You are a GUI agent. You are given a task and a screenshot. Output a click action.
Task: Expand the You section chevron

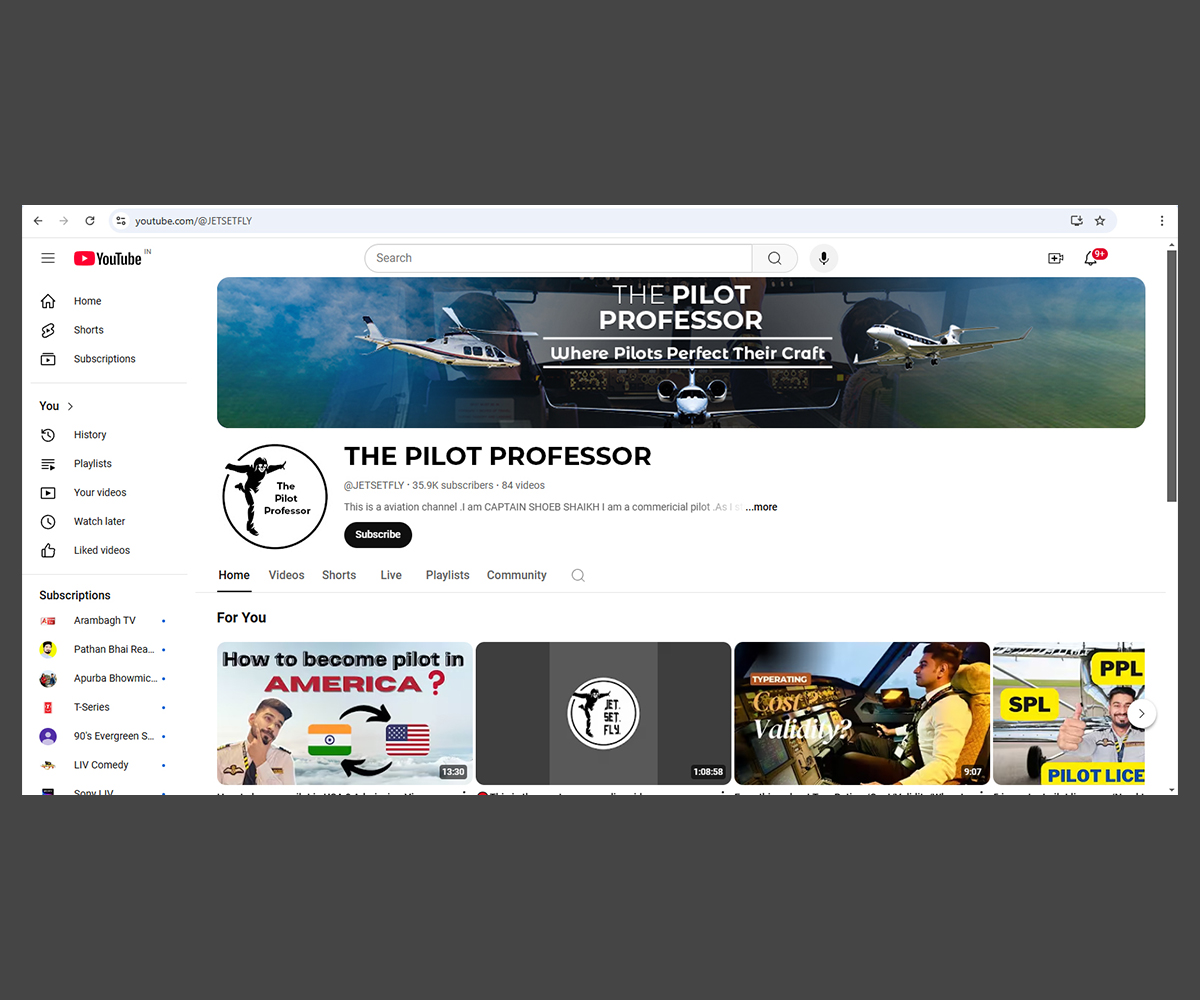70,406
